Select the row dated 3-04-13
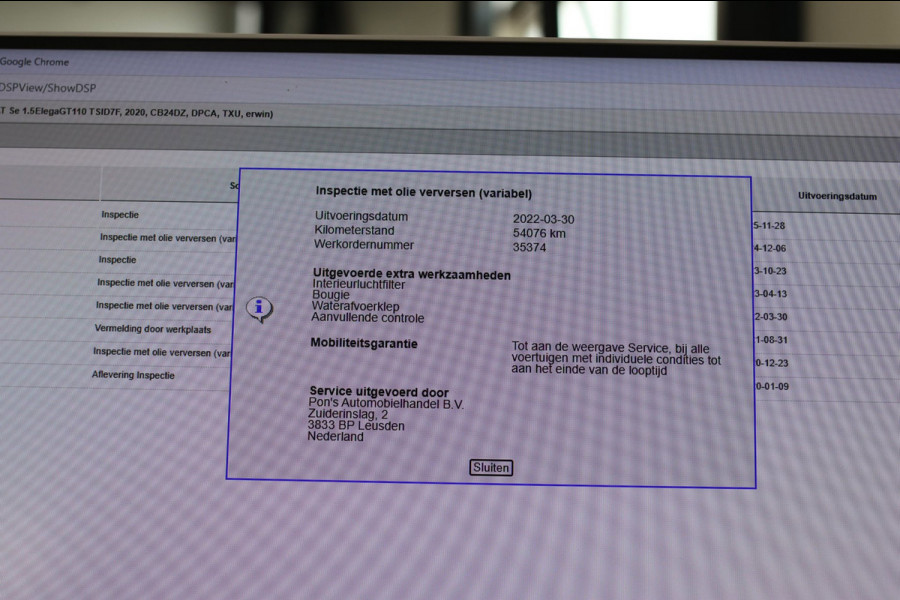Screen dimensions: 900x600 [770, 294]
